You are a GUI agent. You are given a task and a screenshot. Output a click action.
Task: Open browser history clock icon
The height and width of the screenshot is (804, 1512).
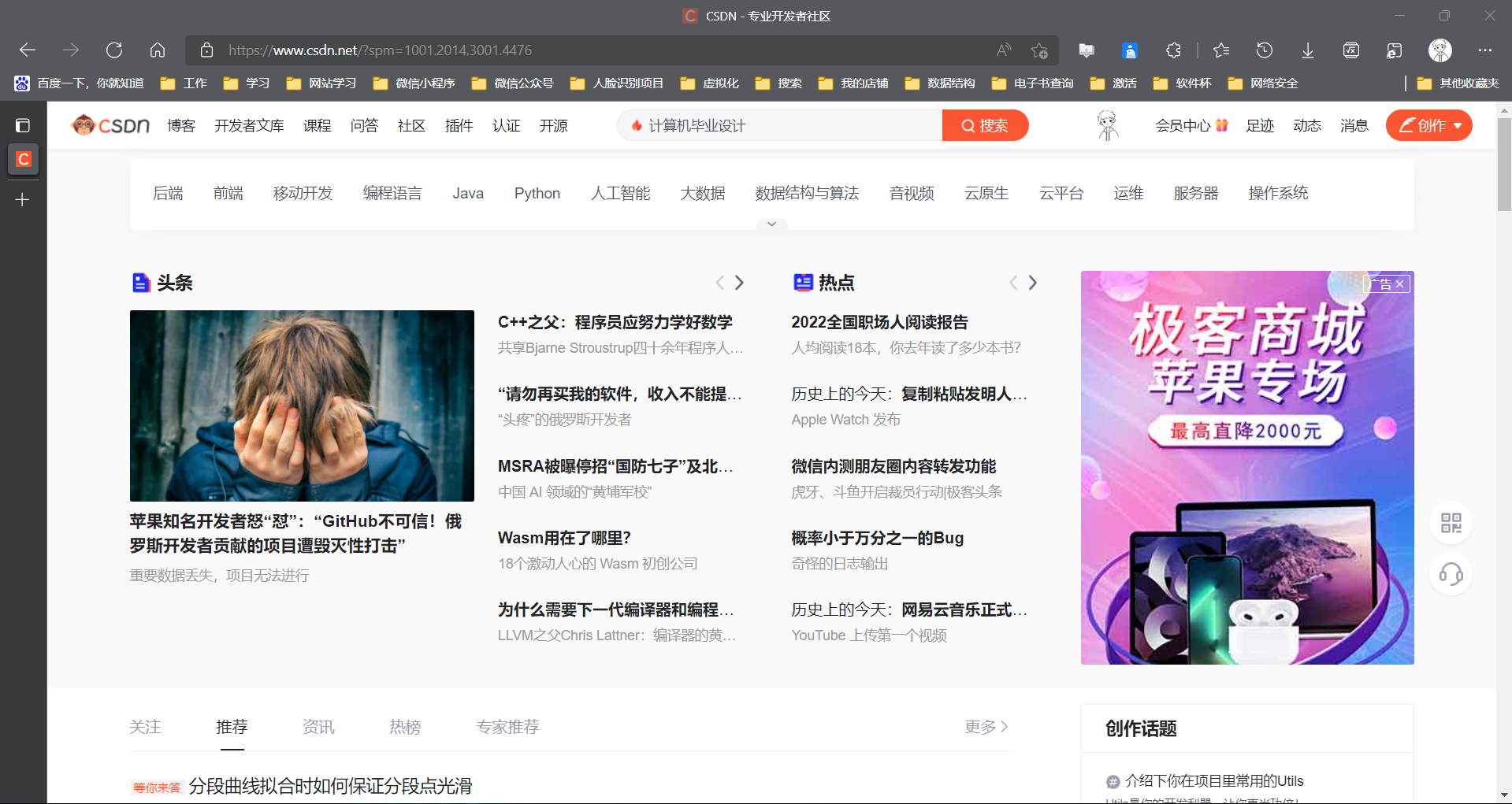[1265, 50]
